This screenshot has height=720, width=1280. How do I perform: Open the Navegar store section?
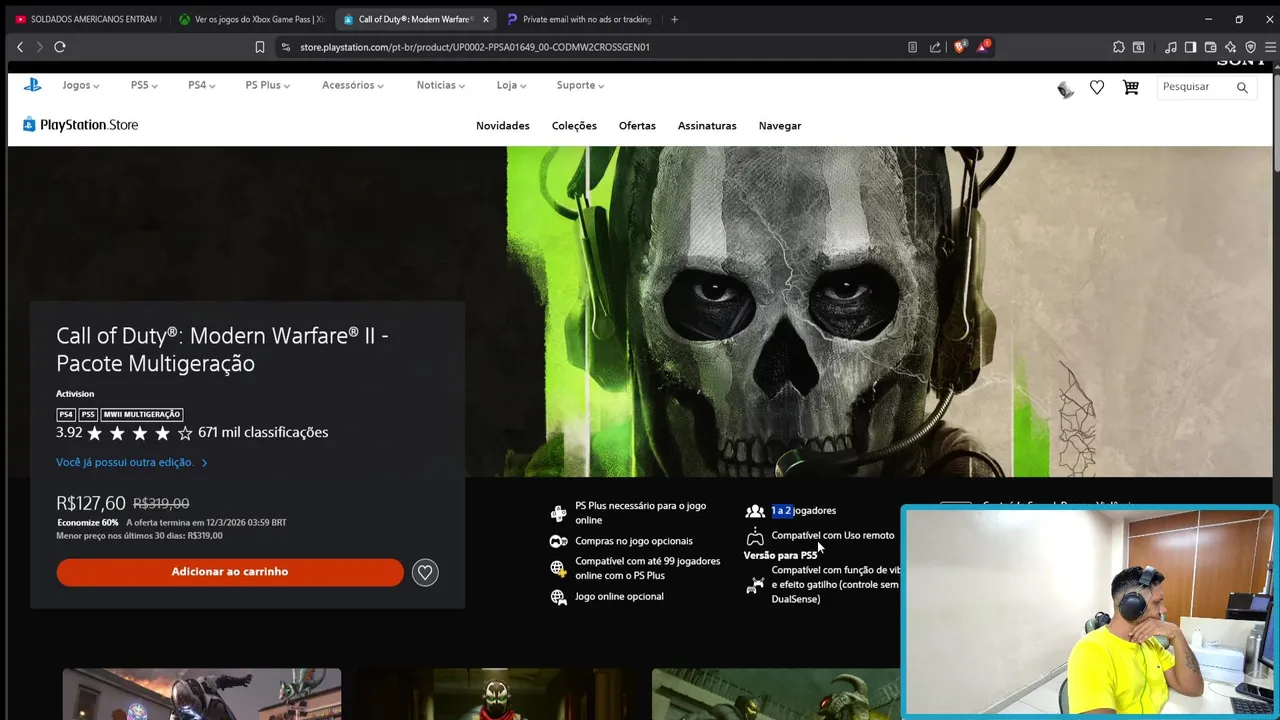[780, 126]
